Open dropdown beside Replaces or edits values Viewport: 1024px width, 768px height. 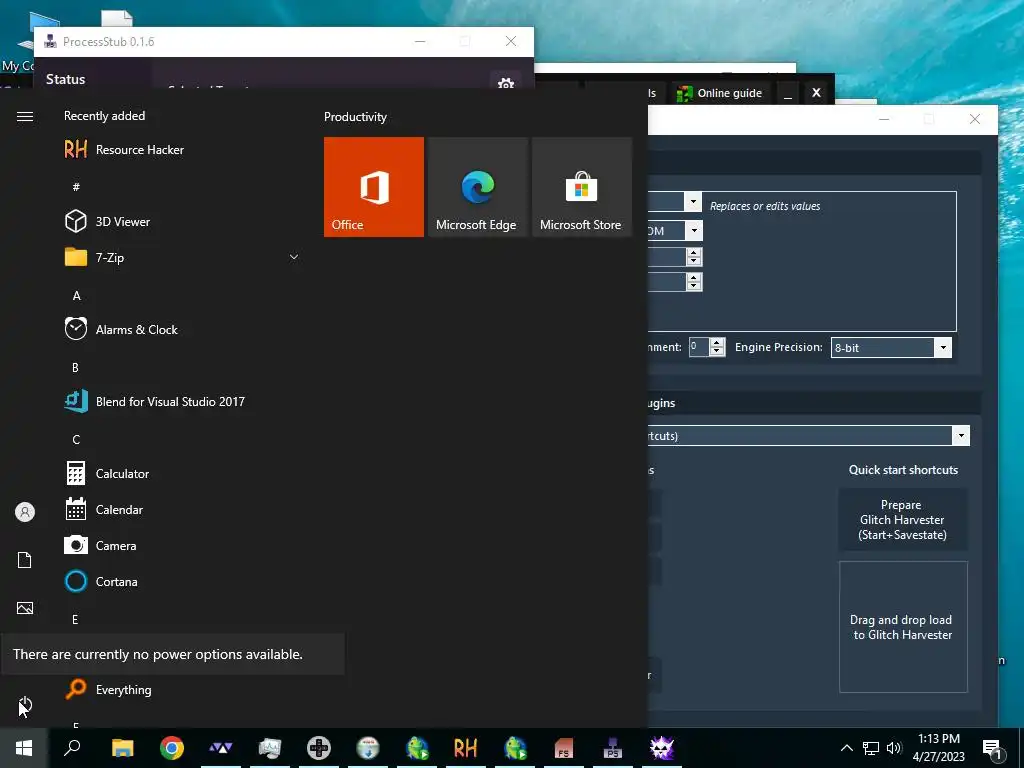pyautogui.click(x=694, y=201)
